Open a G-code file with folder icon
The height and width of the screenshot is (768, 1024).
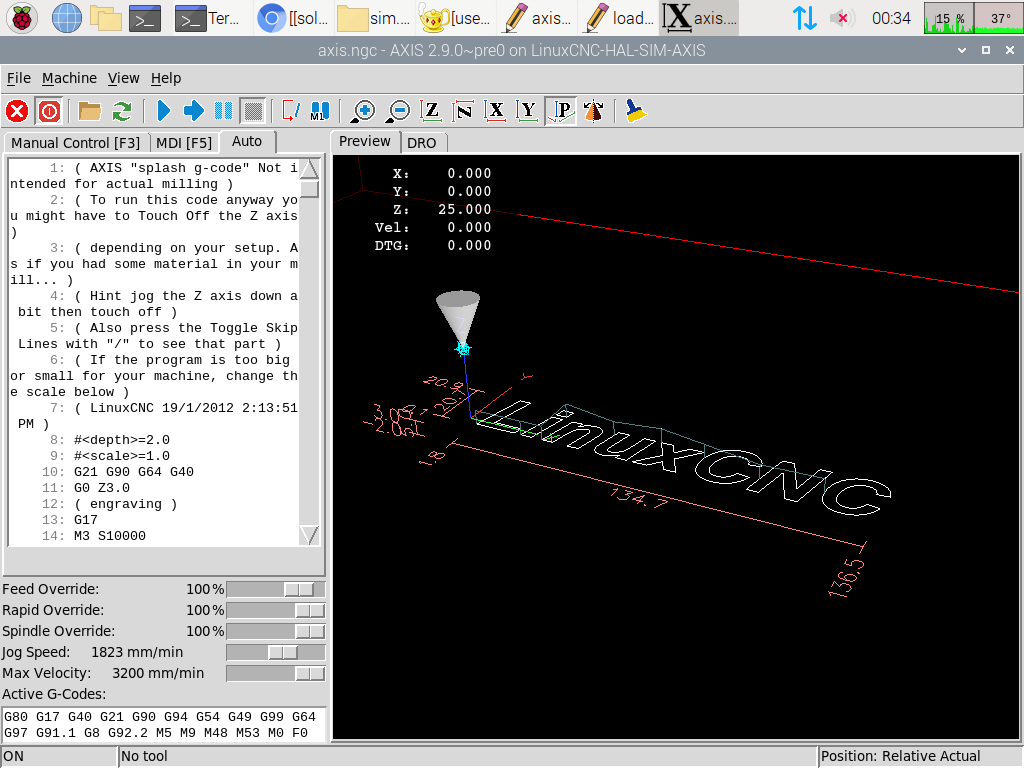[x=89, y=111]
